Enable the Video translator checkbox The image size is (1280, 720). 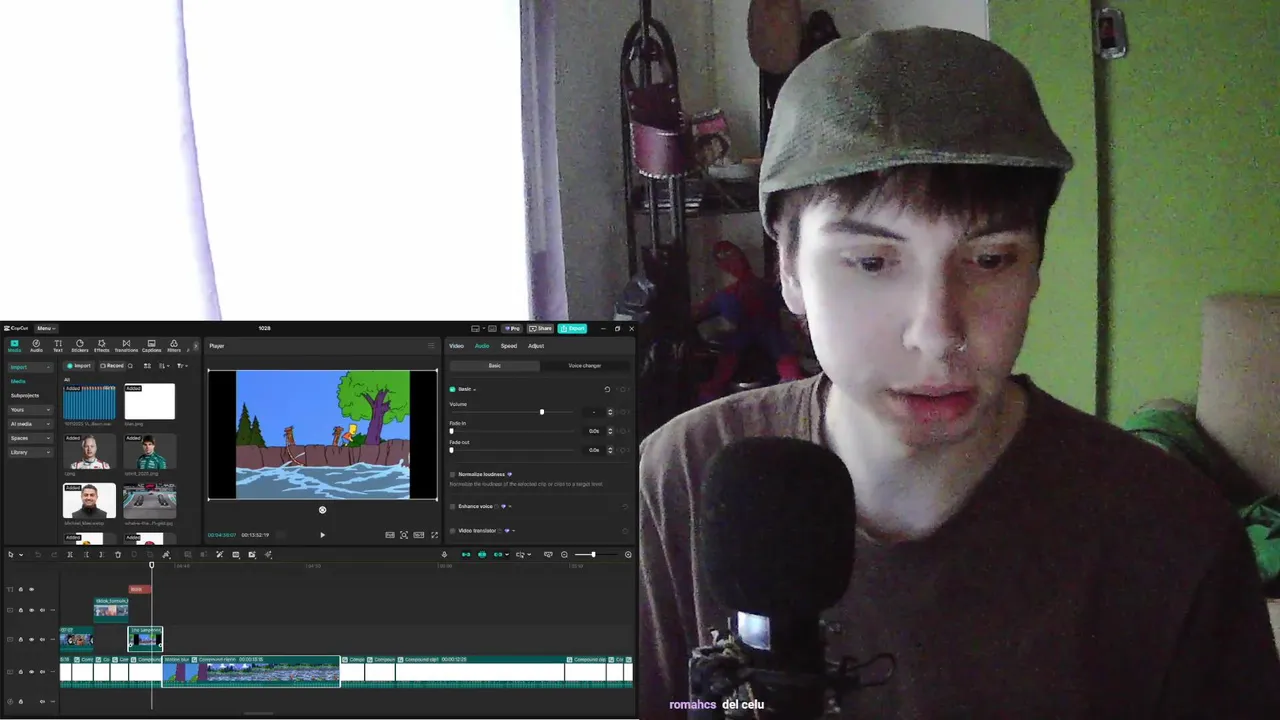pos(452,531)
